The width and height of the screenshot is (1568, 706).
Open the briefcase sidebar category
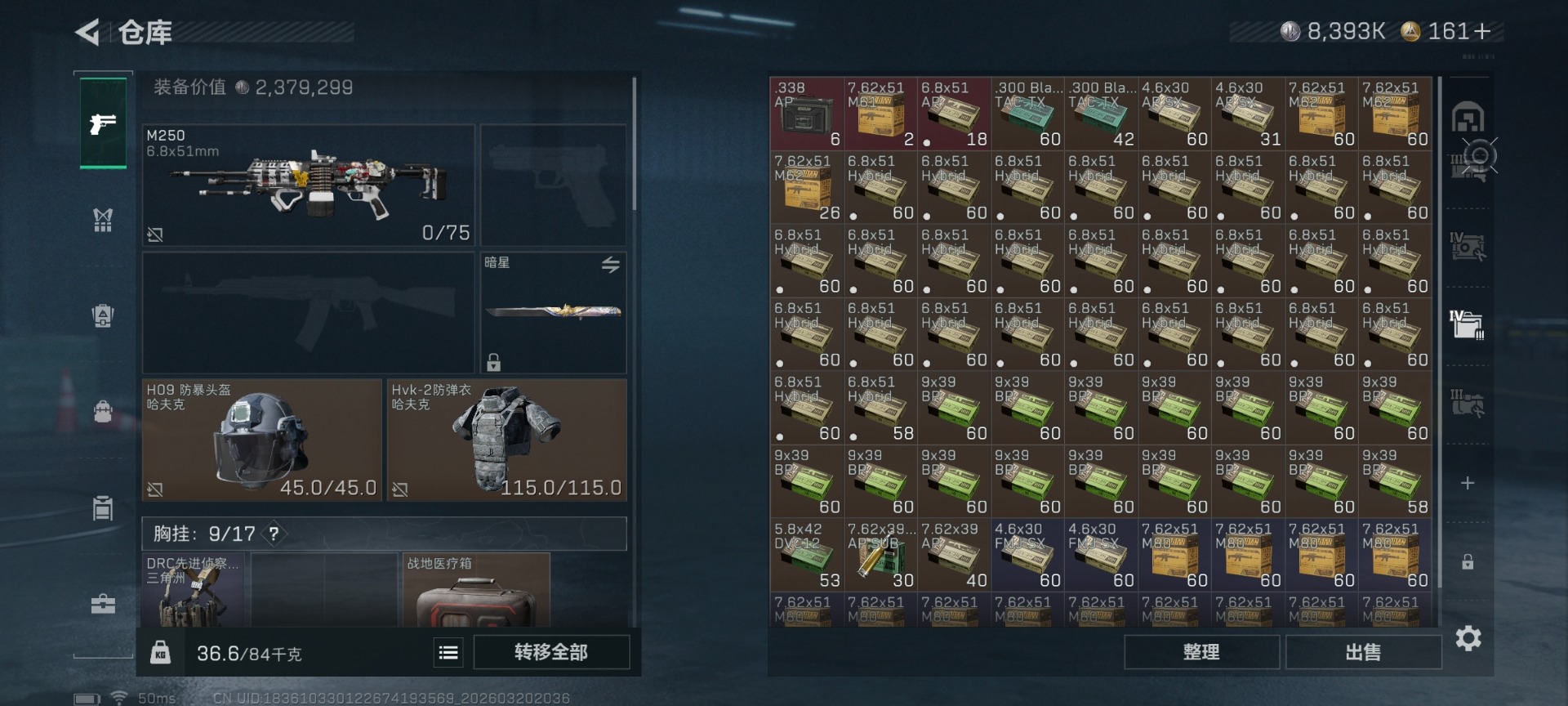tap(103, 604)
